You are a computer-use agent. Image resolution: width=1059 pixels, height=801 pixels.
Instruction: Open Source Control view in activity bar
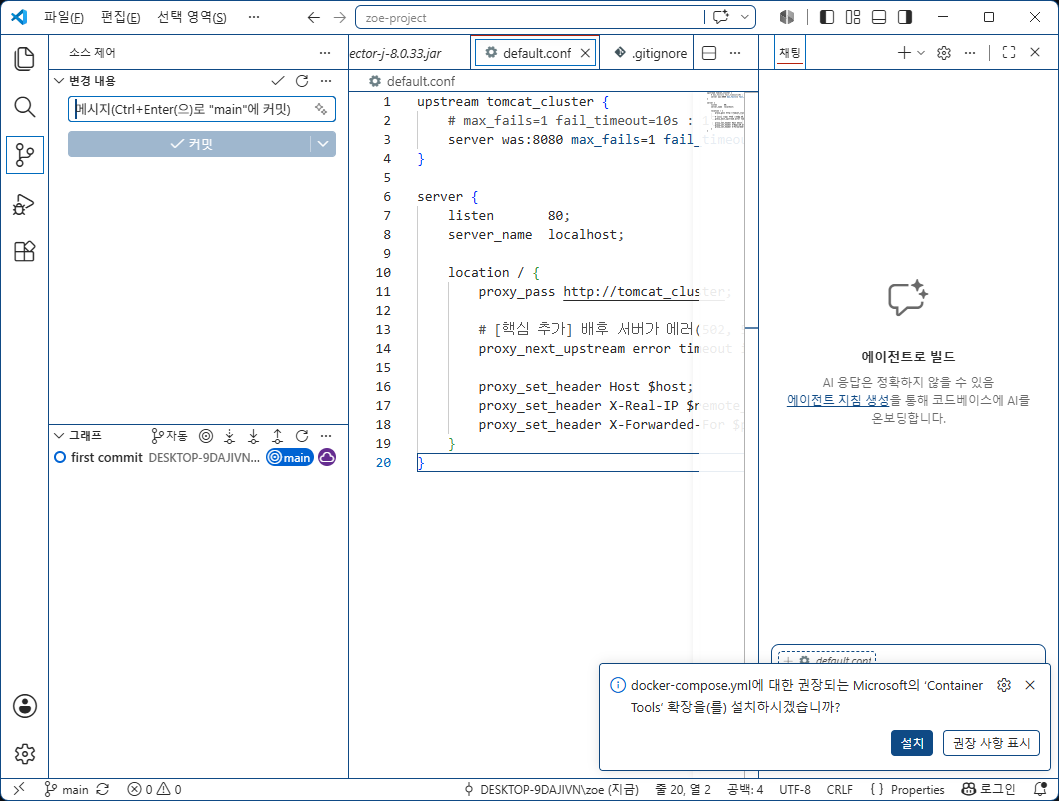[24, 155]
